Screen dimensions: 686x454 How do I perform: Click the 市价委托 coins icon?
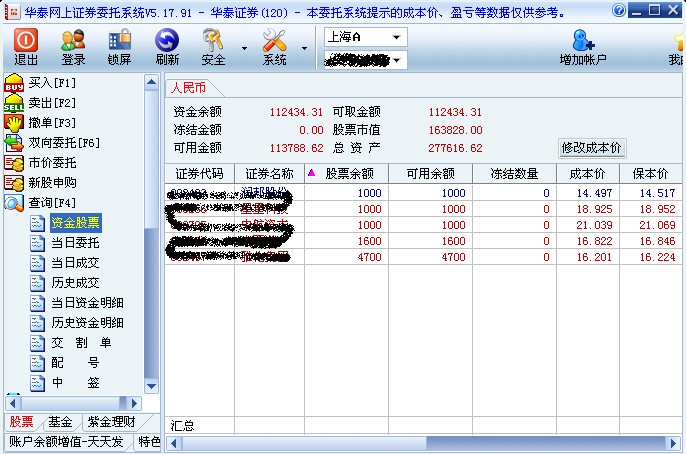pos(14,163)
